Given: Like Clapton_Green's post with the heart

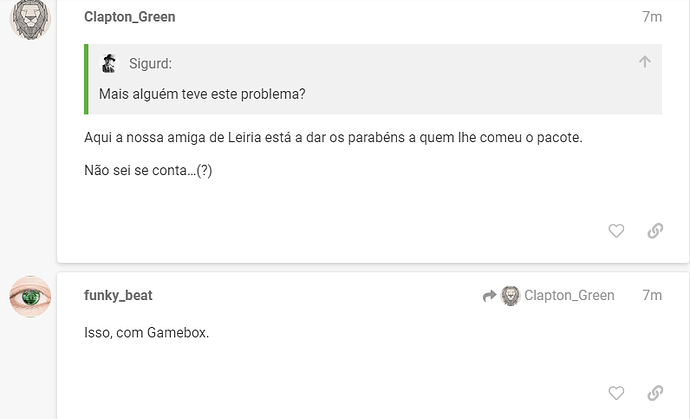Looking at the screenshot, I should [616, 231].
